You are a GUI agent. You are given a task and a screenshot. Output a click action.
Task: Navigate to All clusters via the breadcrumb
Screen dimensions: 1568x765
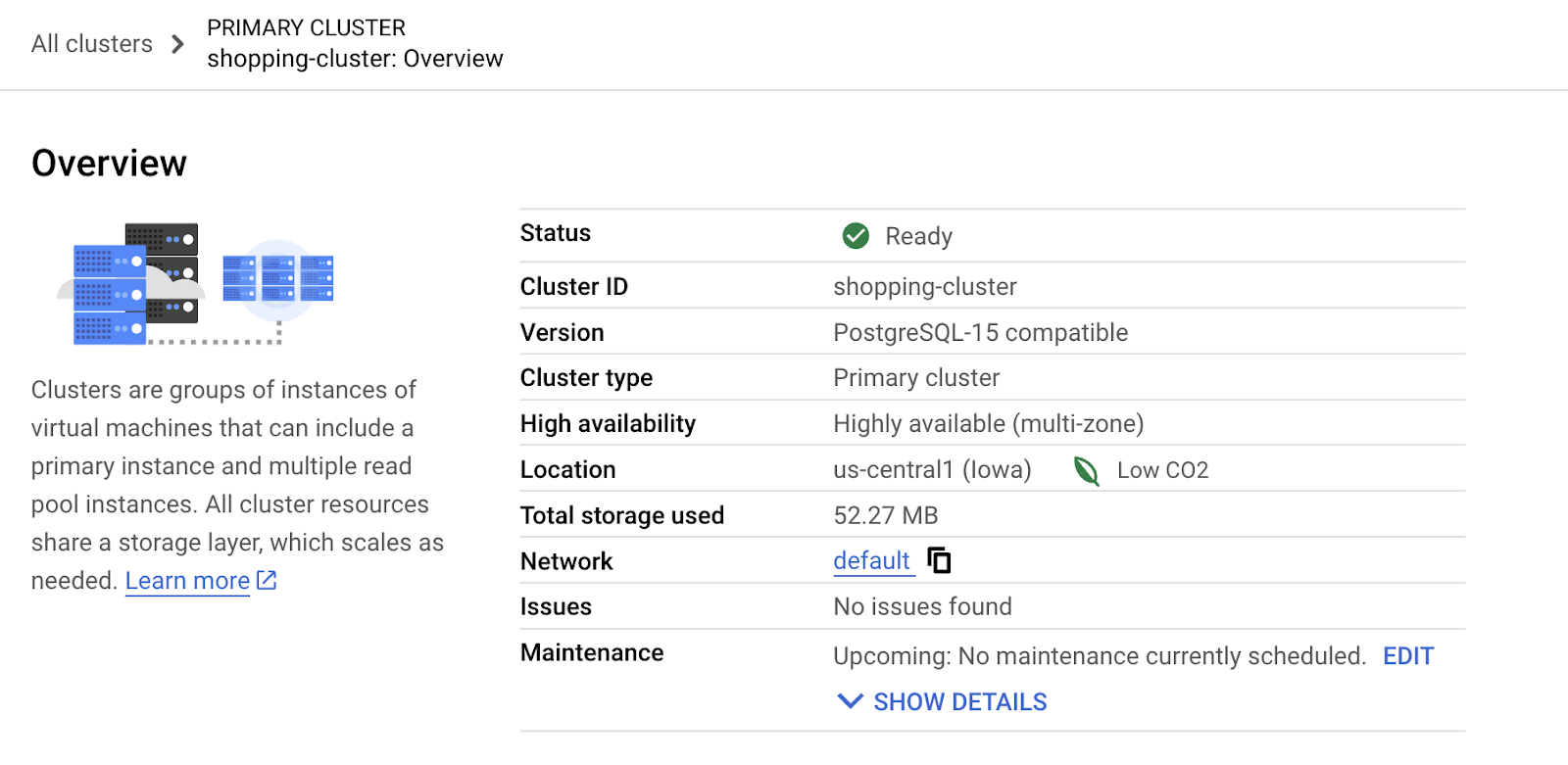(x=91, y=43)
